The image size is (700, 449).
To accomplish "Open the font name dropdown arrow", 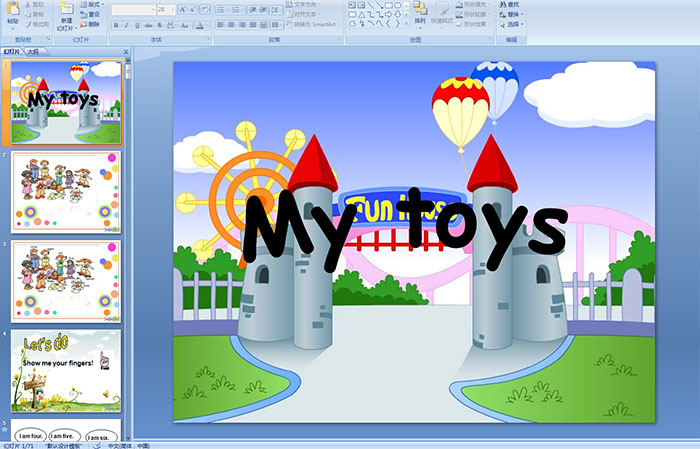I will tap(153, 9).
